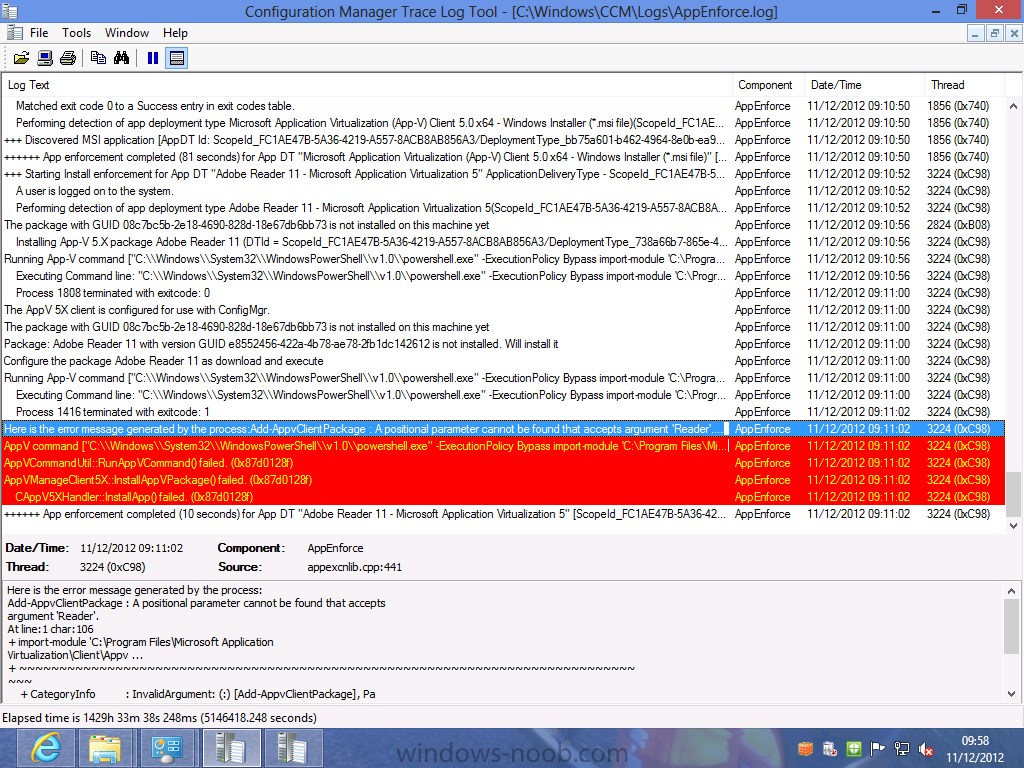Viewport: 1024px width, 768px height.
Task: Click the elapsed time status bar text
Action: (159, 718)
